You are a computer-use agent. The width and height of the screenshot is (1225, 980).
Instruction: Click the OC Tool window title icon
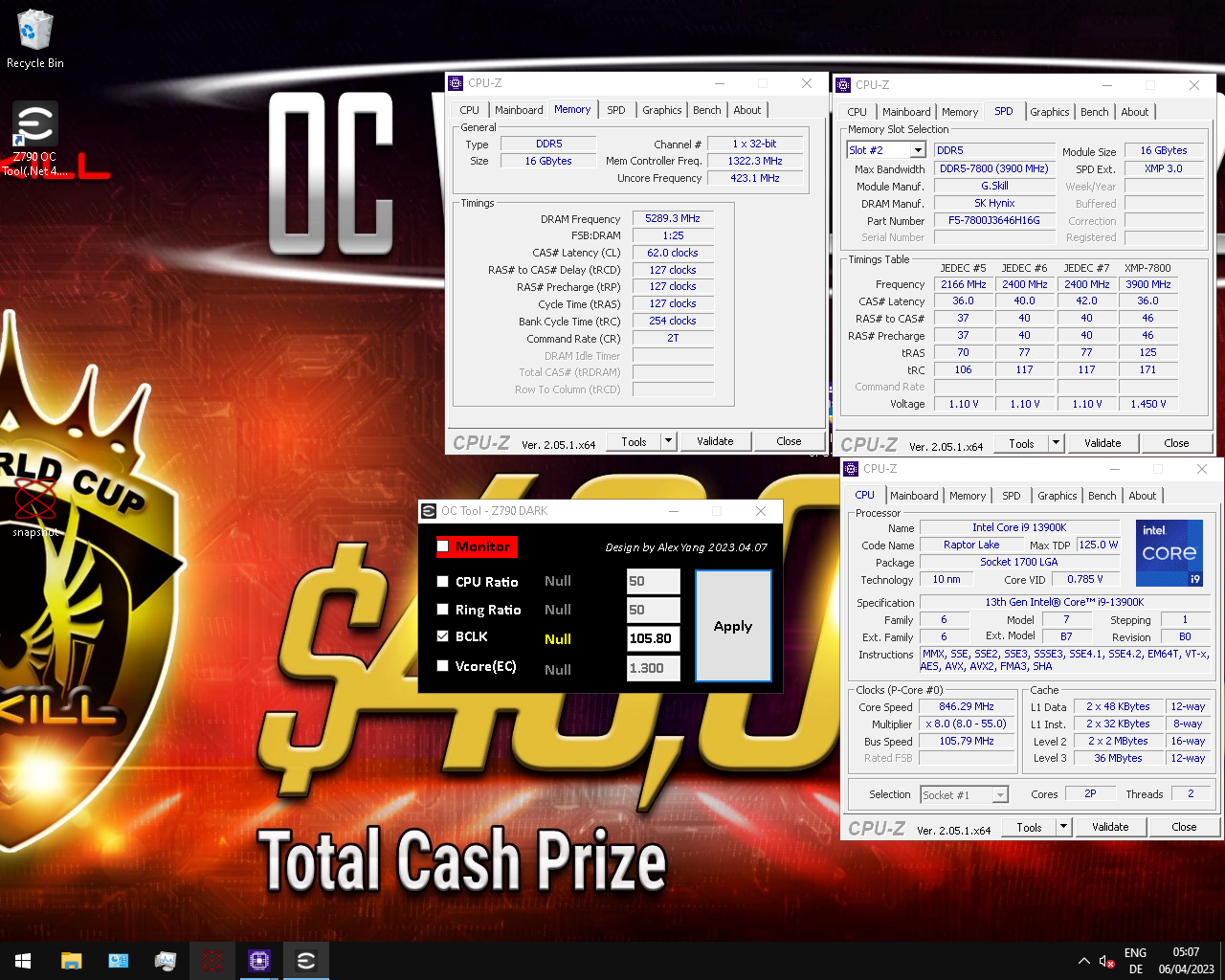(x=429, y=511)
